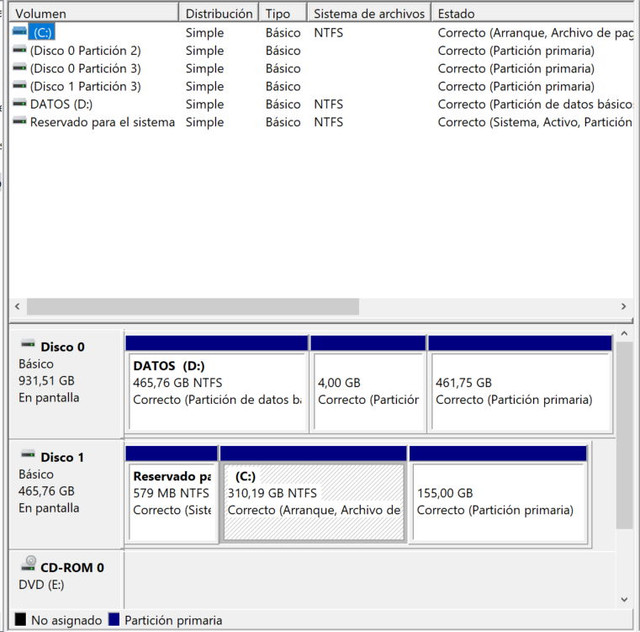
Task: Select the DATOS (D:) 465,76 GB partition block
Action: pos(217,384)
